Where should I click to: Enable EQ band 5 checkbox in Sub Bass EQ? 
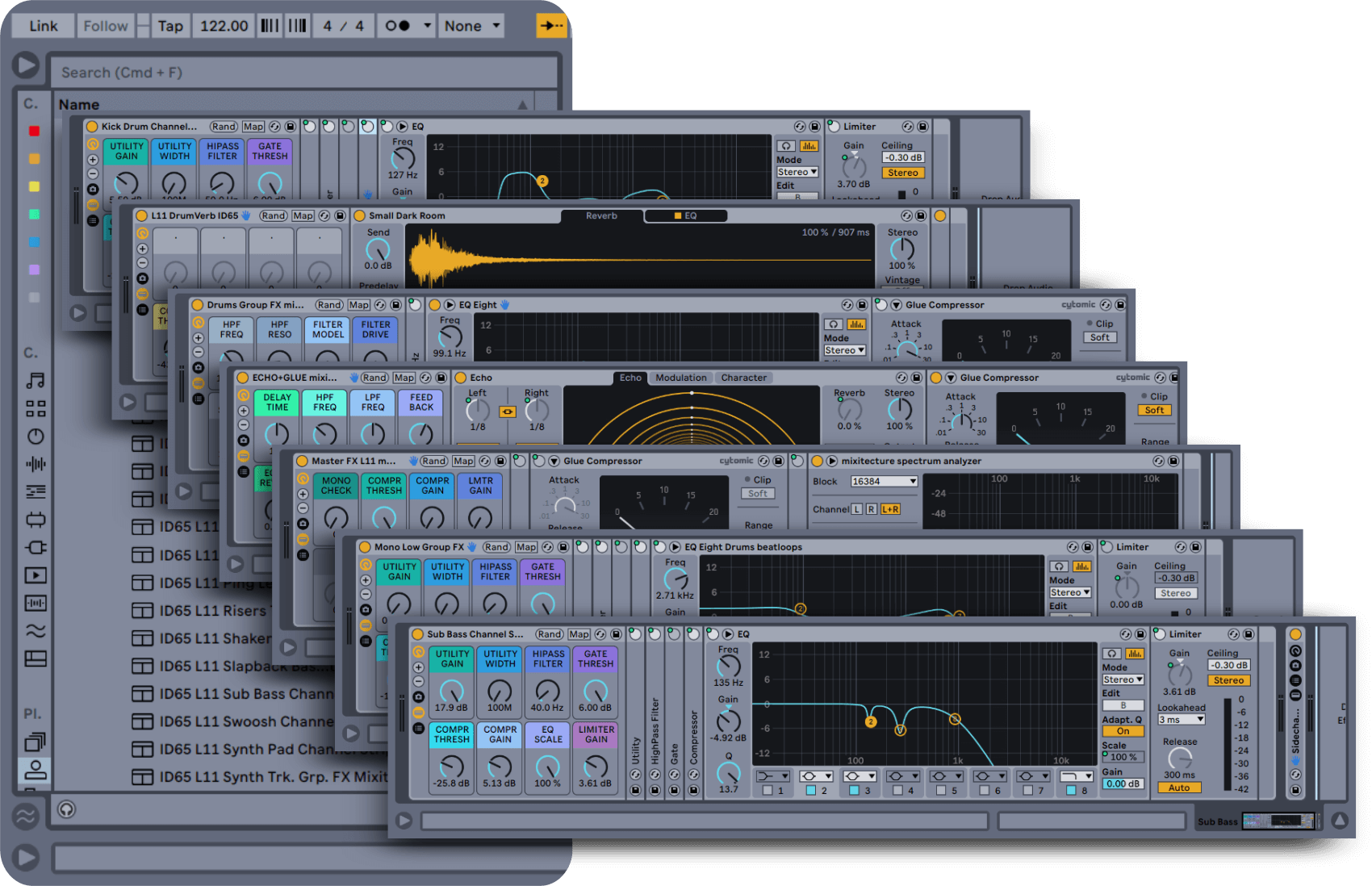[x=941, y=791]
